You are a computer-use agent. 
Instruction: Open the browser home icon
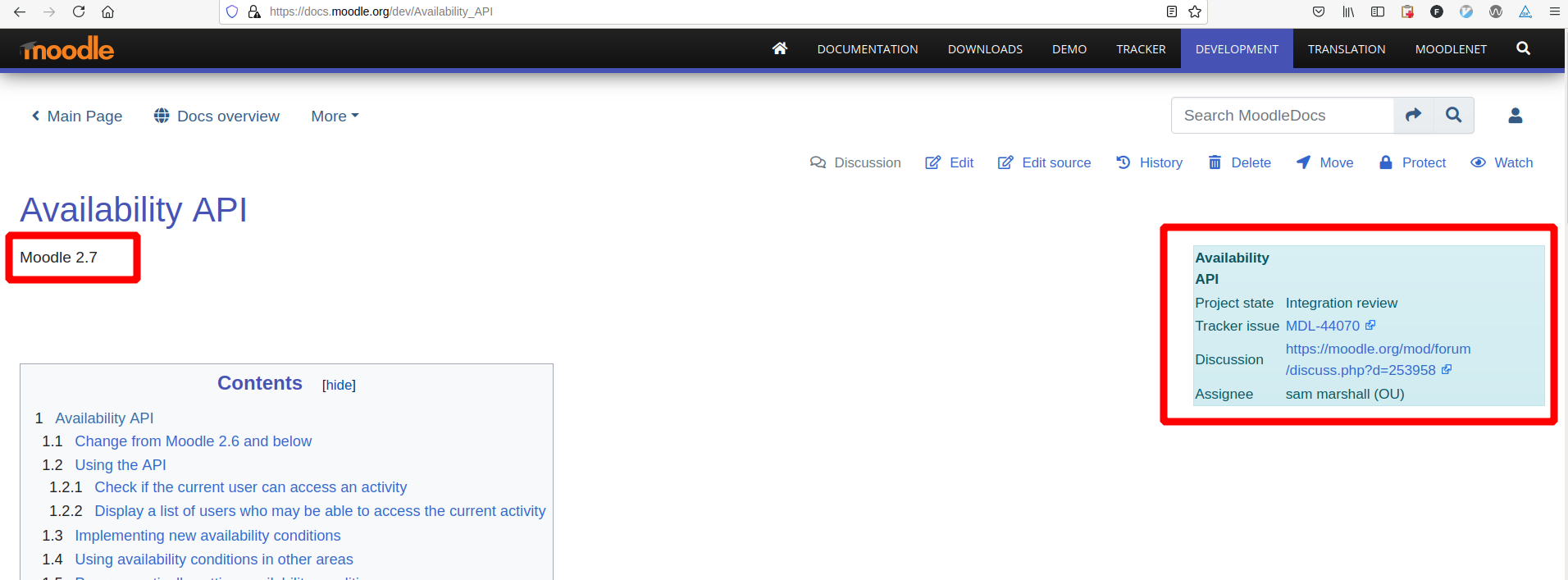[107, 11]
